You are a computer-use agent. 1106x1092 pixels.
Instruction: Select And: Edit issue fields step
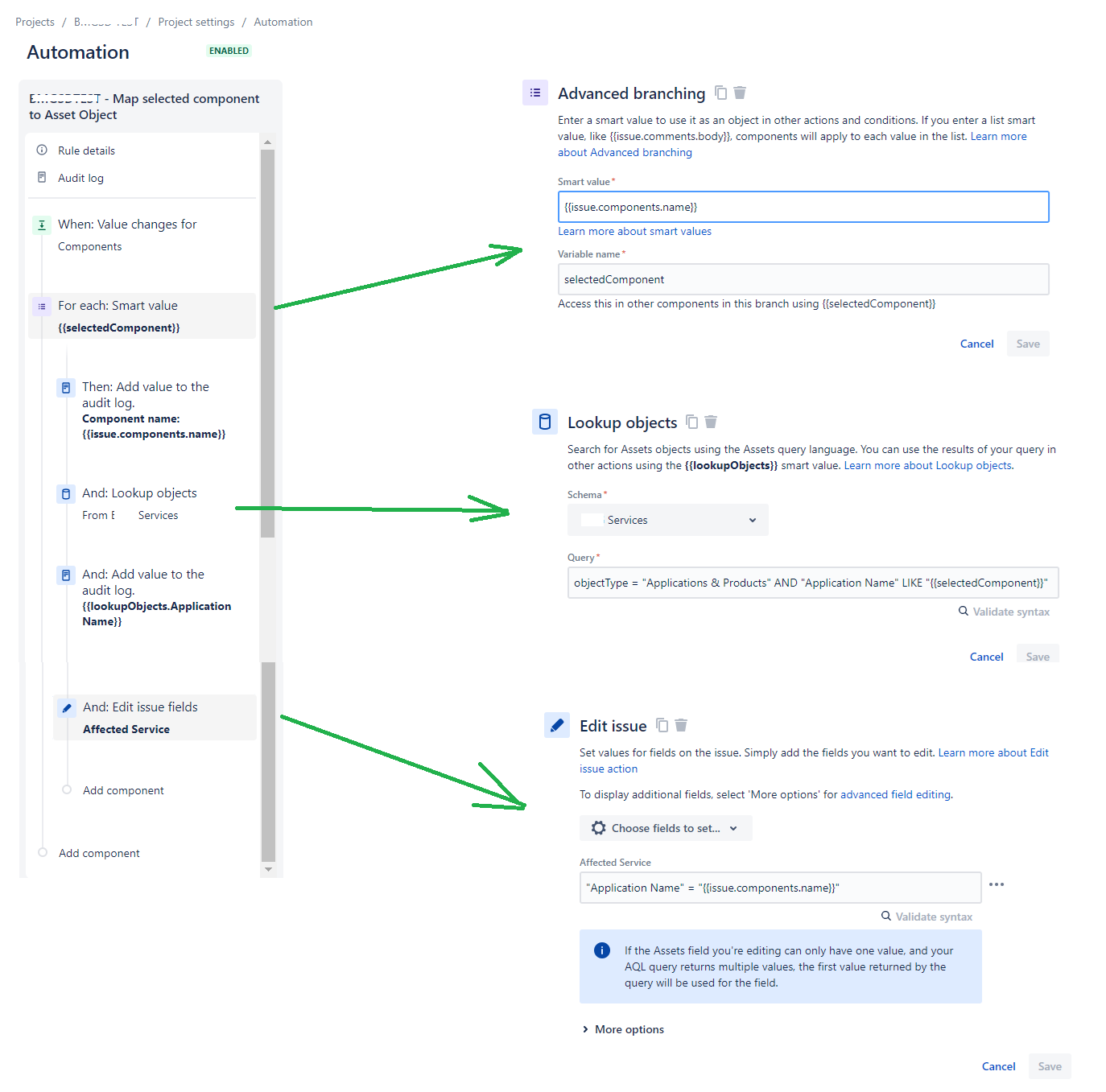(155, 717)
